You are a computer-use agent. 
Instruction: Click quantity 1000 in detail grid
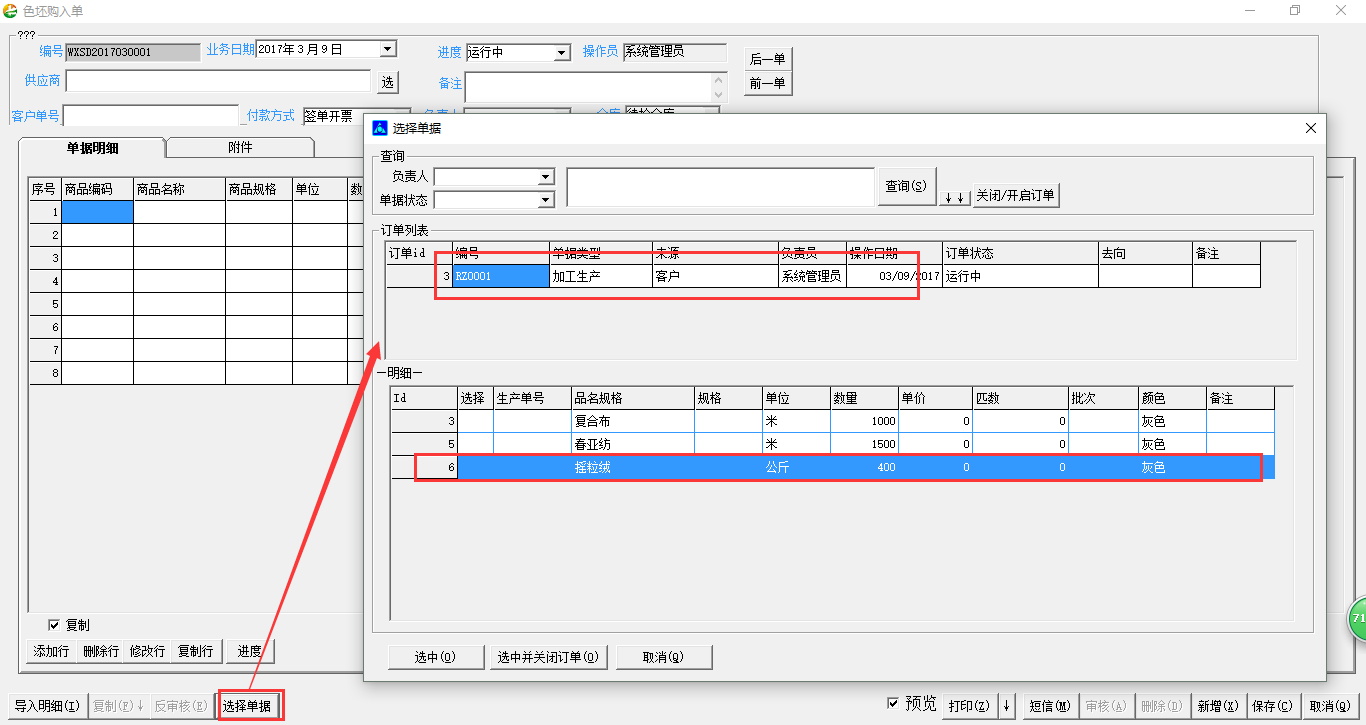[x=863, y=421]
